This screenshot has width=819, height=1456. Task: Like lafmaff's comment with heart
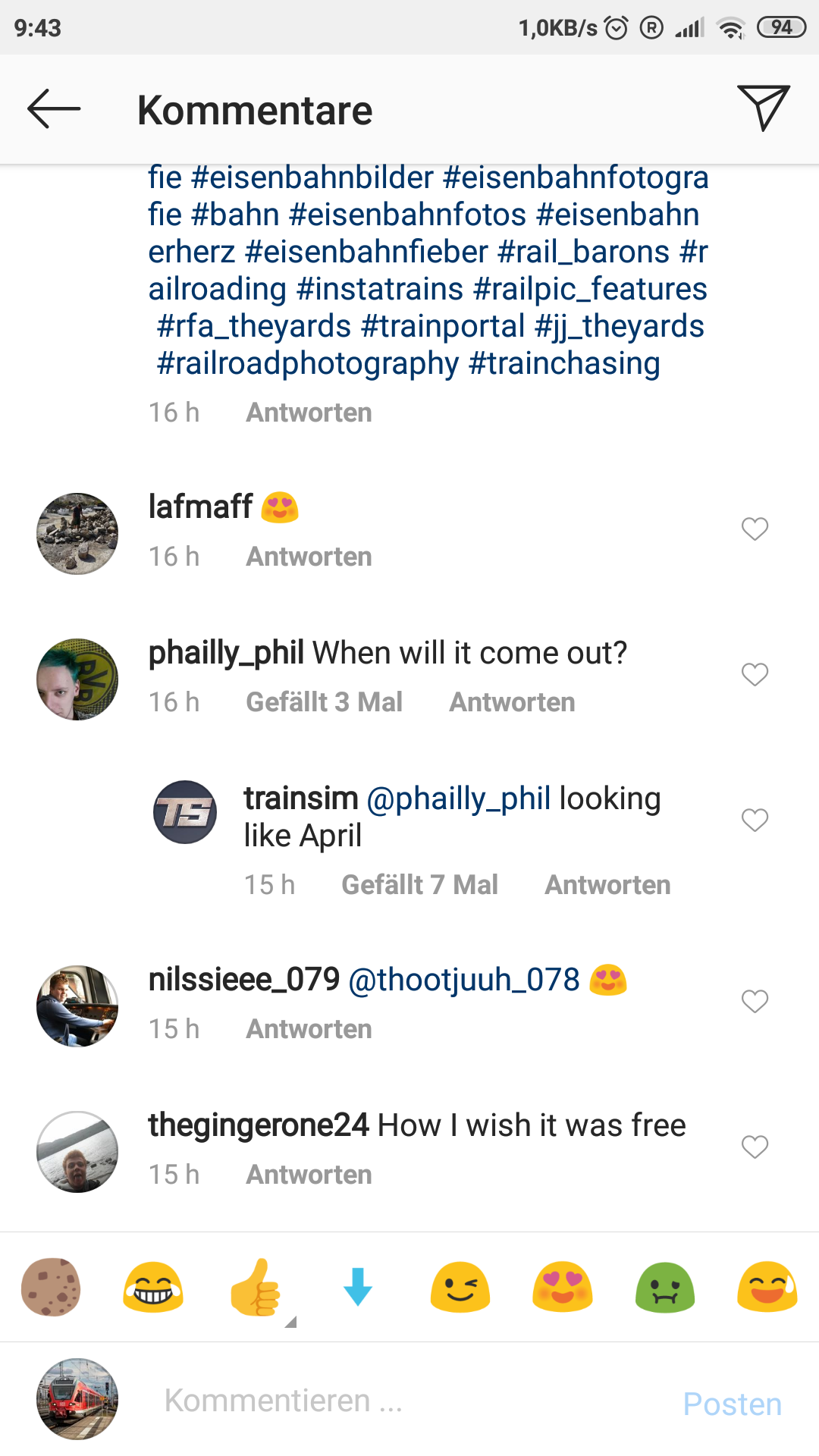point(755,529)
